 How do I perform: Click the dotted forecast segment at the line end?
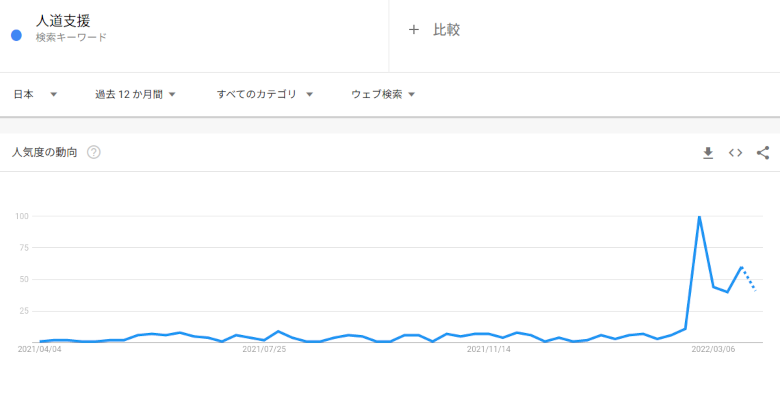point(749,279)
